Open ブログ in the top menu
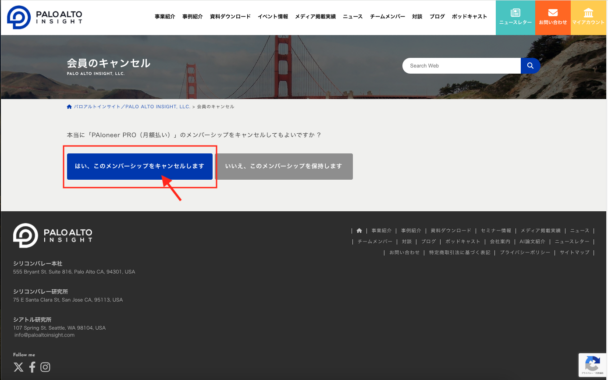The width and height of the screenshot is (608, 380). [437, 17]
